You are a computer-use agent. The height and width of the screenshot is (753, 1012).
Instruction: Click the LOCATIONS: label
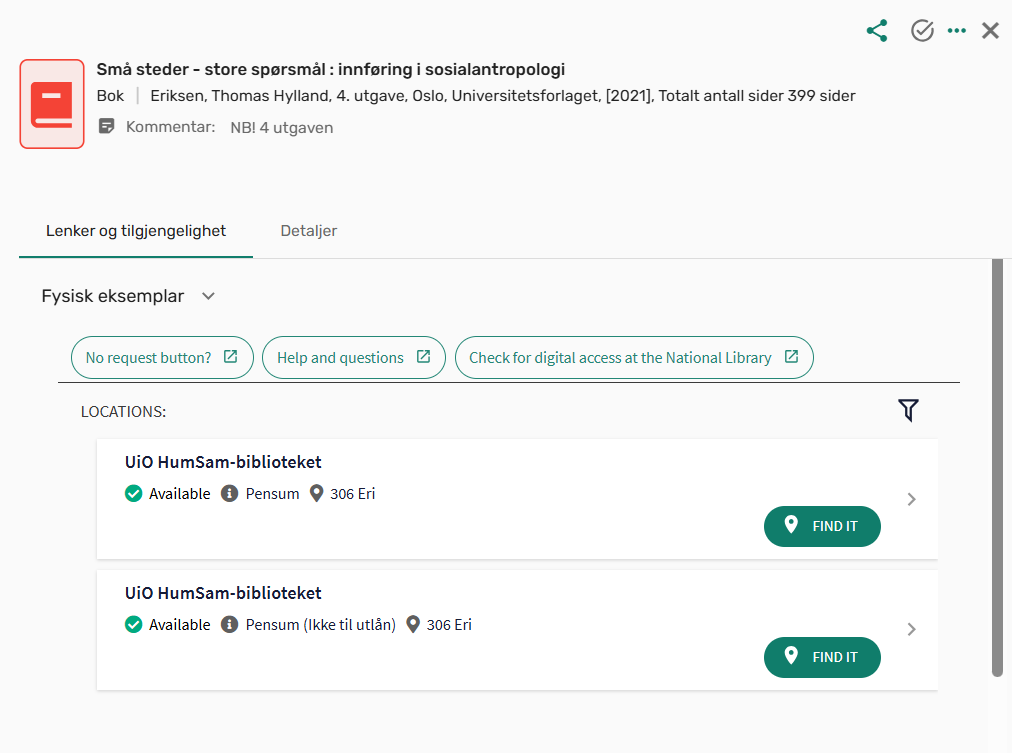[123, 412]
